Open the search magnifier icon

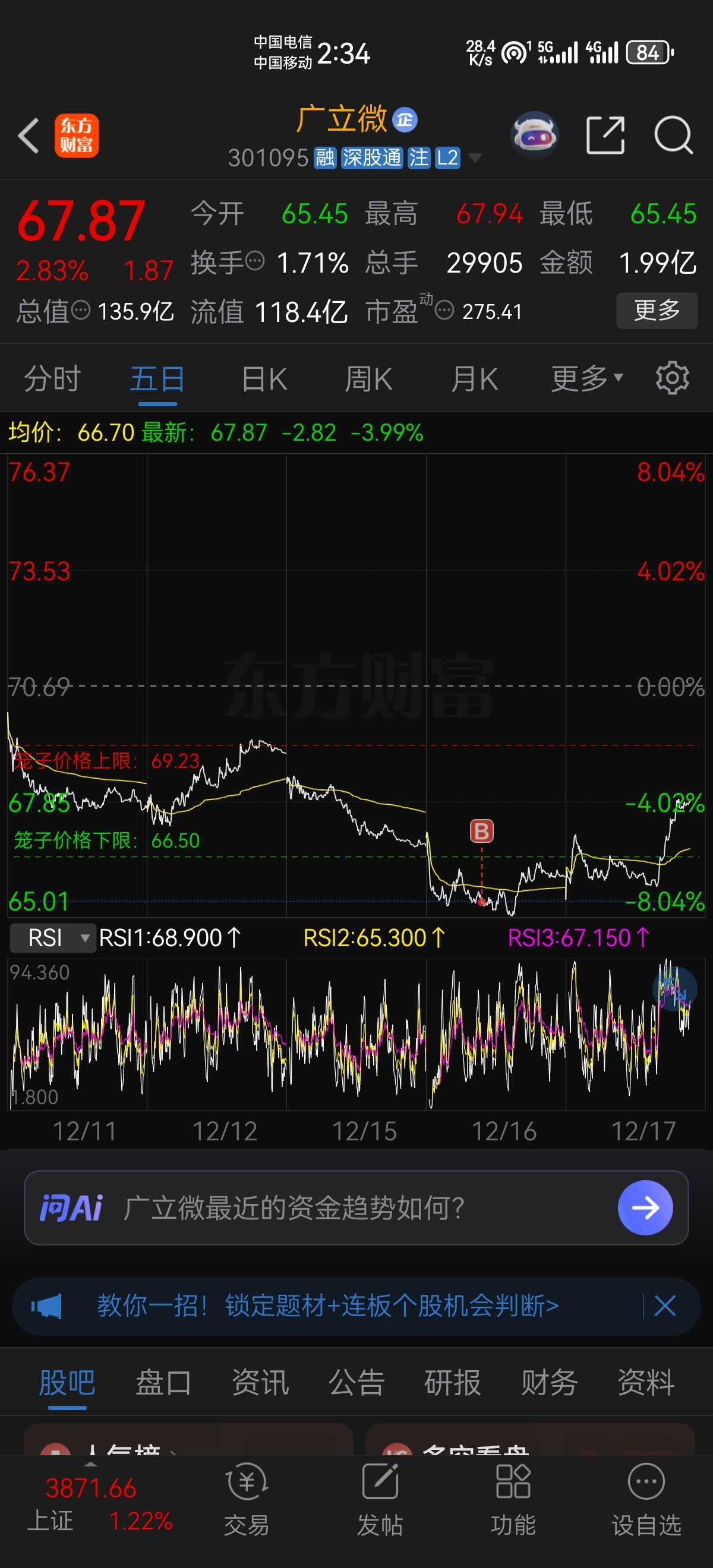click(x=673, y=135)
